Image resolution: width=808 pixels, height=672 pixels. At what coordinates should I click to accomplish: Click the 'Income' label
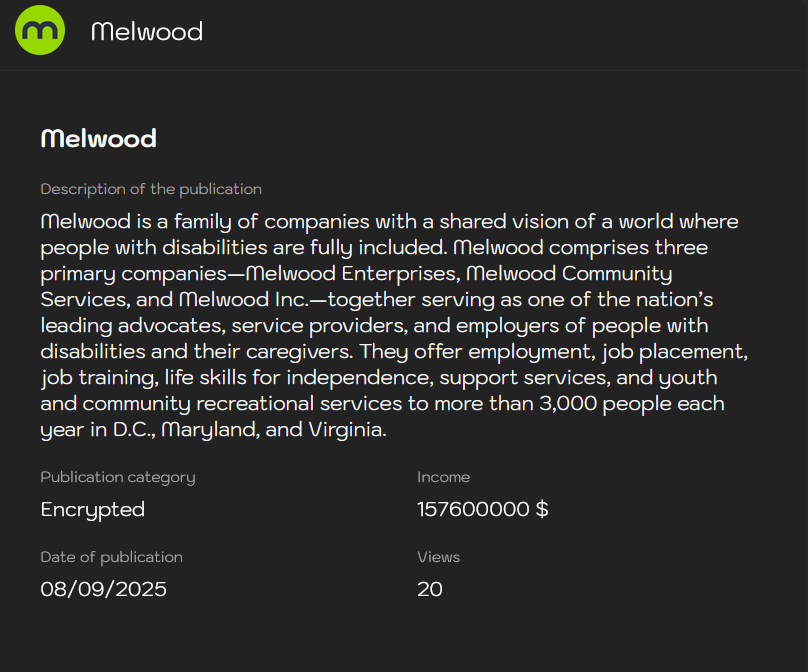click(x=443, y=477)
